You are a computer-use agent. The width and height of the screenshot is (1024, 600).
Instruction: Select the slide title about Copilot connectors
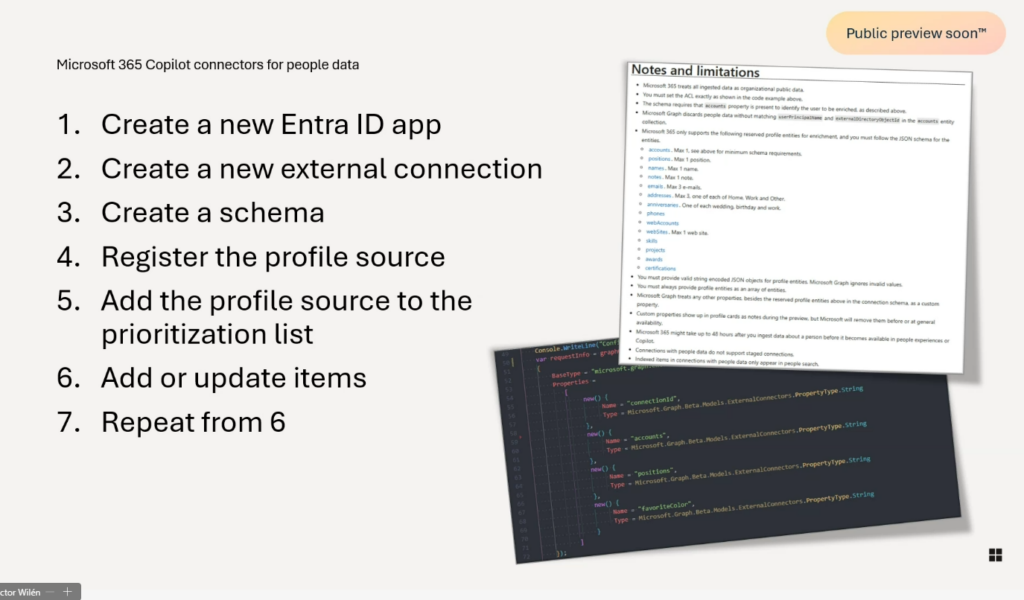pyautogui.click(x=208, y=65)
